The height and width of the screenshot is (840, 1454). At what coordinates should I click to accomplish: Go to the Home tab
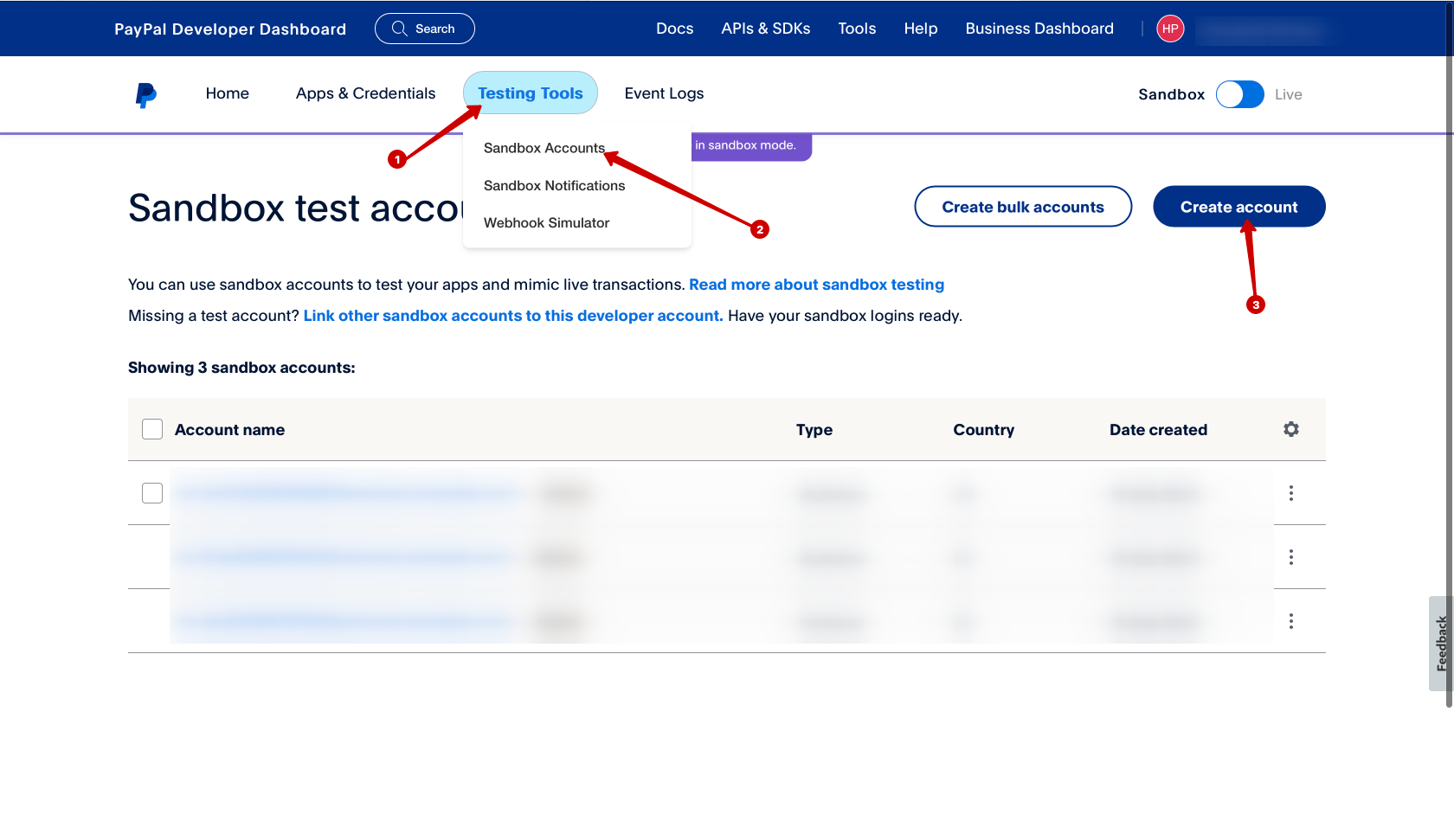point(228,93)
